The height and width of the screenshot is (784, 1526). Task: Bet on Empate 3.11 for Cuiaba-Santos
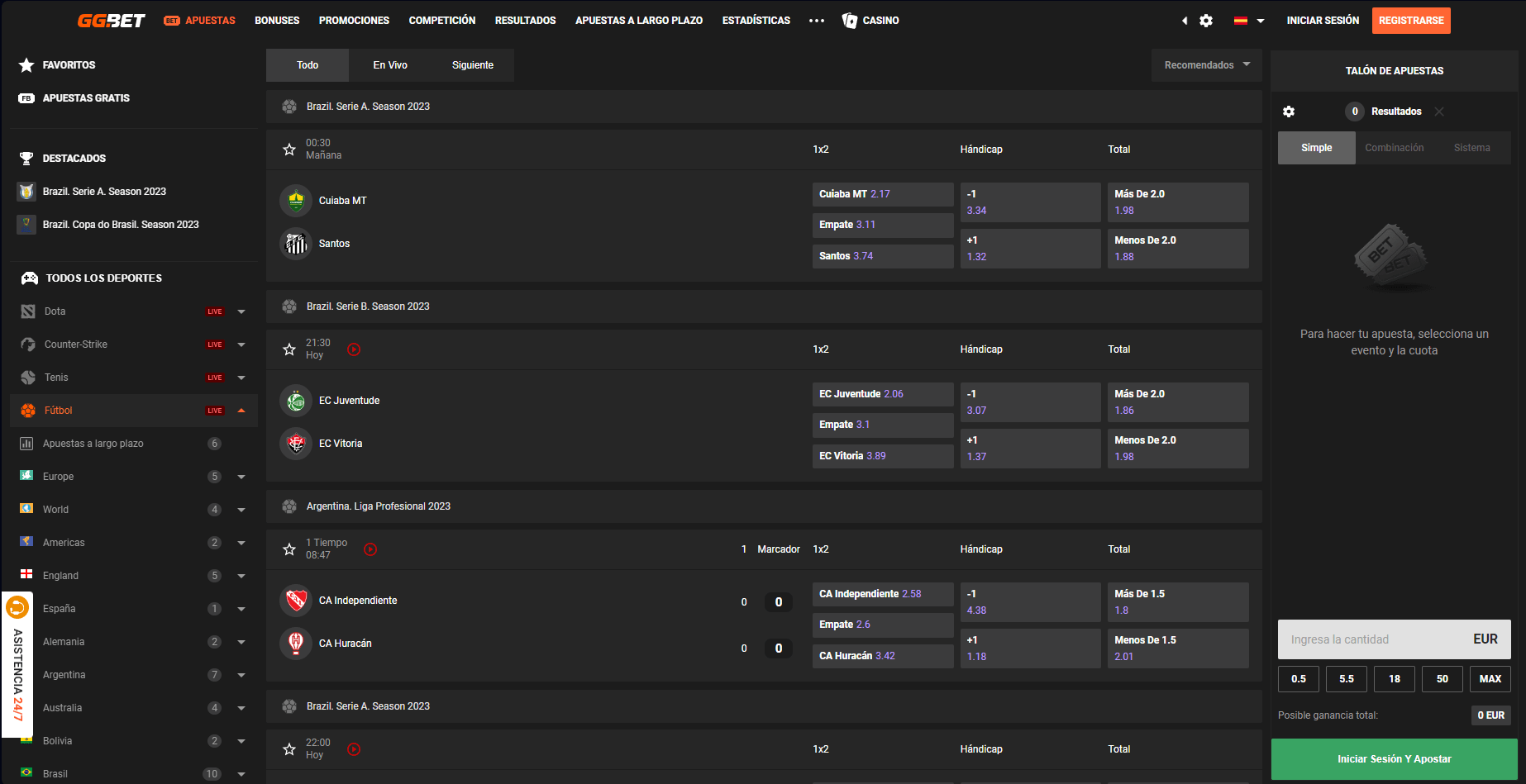(882, 225)
